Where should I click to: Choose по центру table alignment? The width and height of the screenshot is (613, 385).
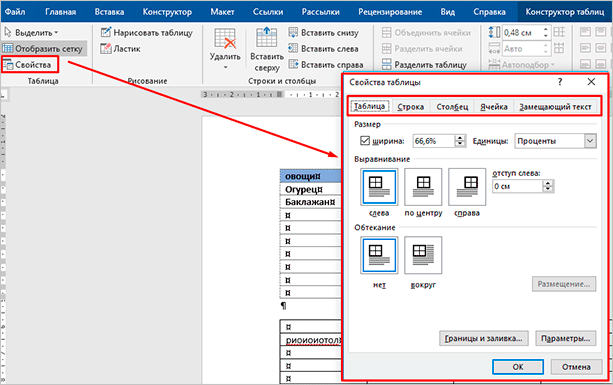pyautogui.click(x=423, y=187)
